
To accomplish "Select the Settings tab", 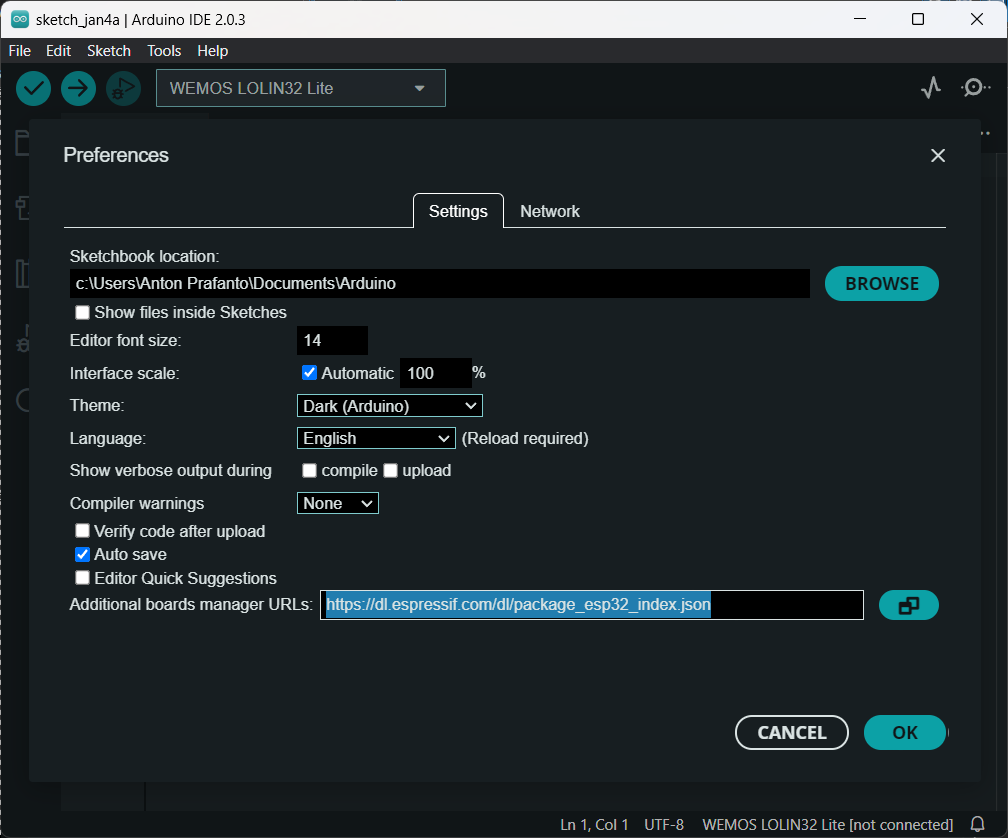I will coord(458,211).
